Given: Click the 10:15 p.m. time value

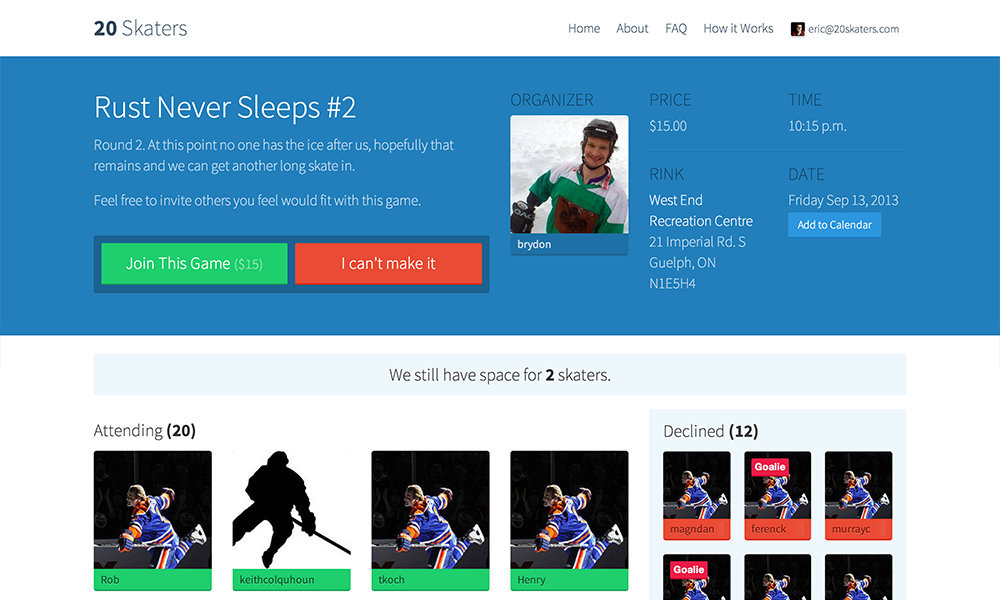Looking at the screenshot, I should [818, 126].
